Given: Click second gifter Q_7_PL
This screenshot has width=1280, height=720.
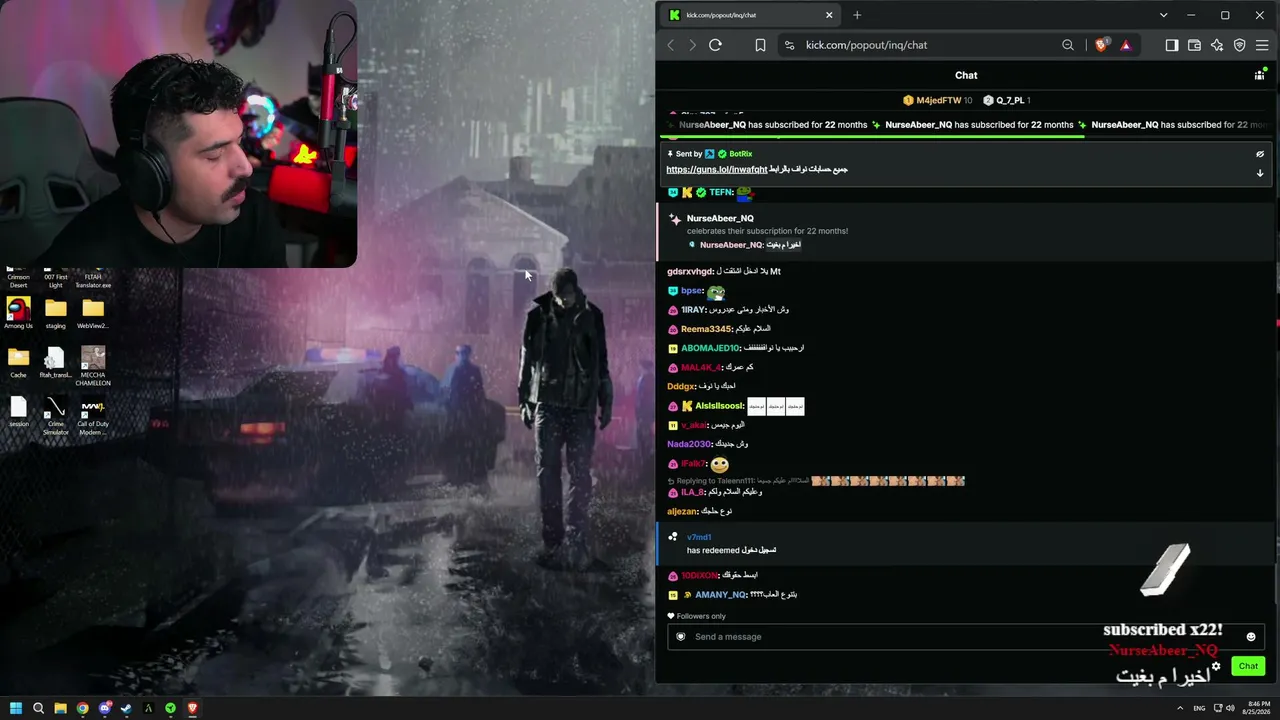Looking at the screenshot, I should pyautogui.click(x=1010, y=100).
